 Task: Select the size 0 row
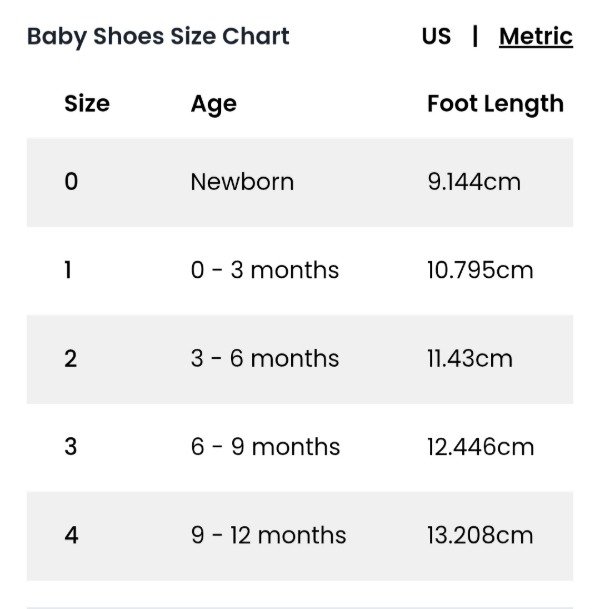click(x=71, y=182)
